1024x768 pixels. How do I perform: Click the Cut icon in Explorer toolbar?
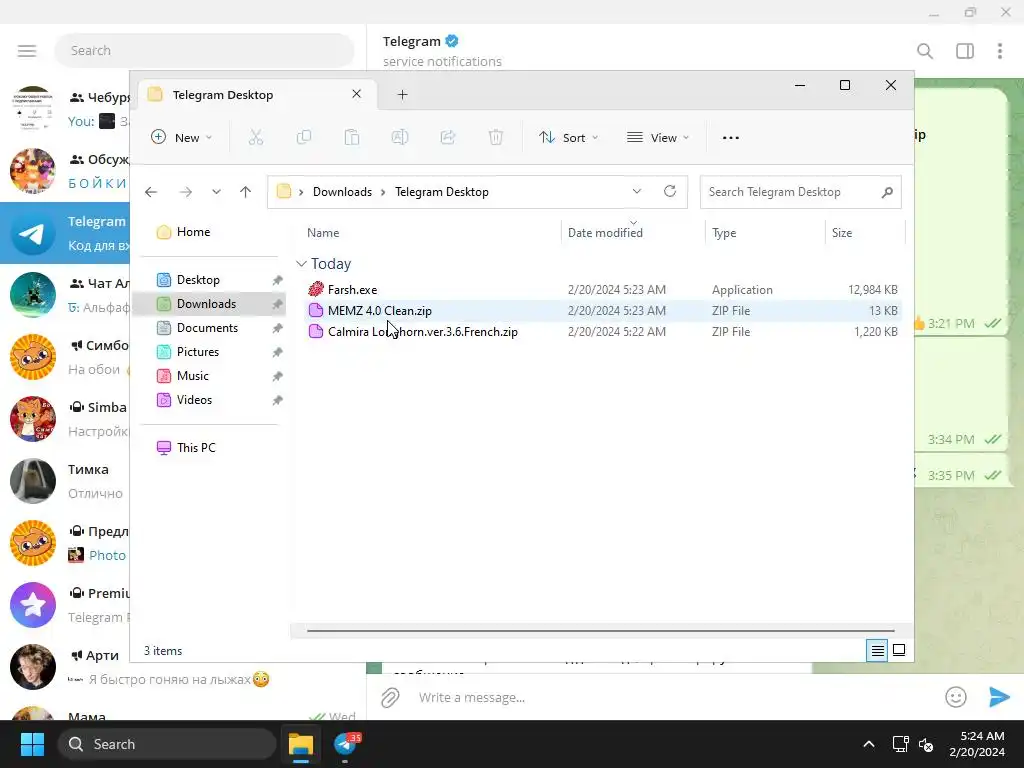[255, 137]
